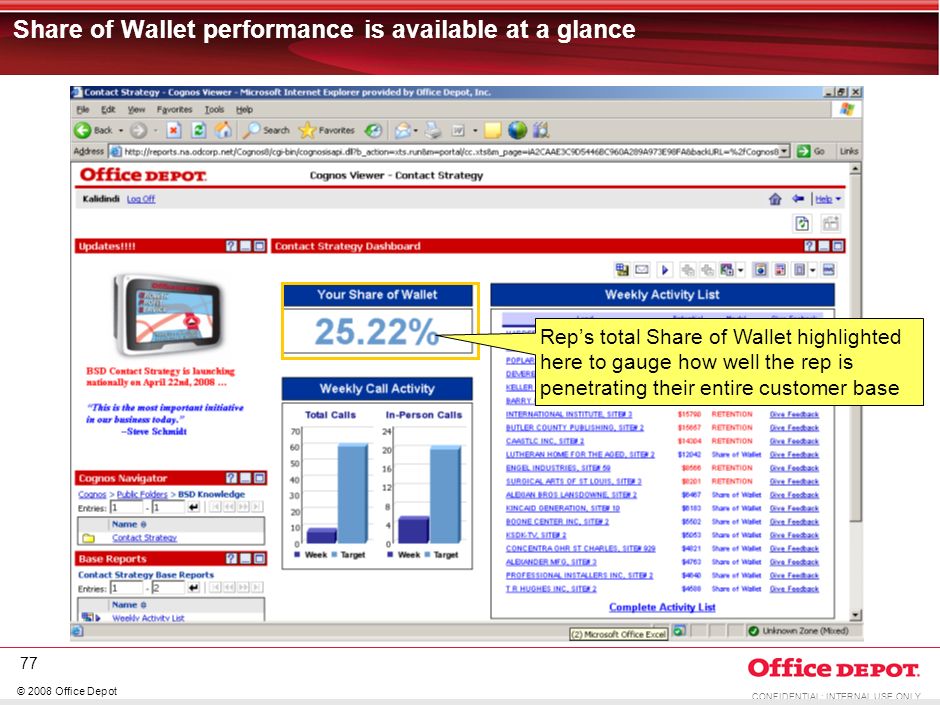Screen dimensions: 940x705
Task: Click the View in HTML format icon
Action: click(760, 270)
